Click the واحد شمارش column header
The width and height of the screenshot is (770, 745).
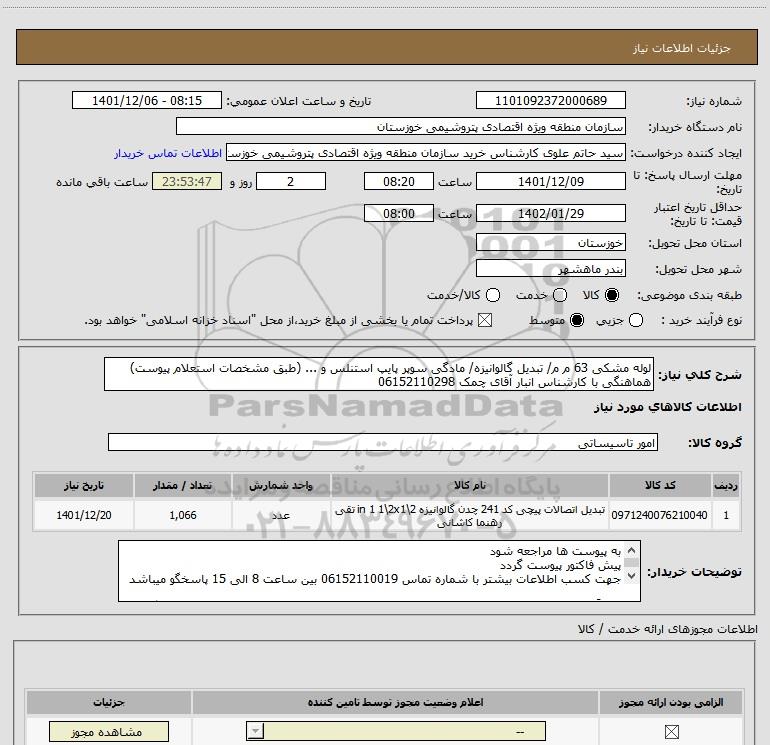[x=280, y=486]
